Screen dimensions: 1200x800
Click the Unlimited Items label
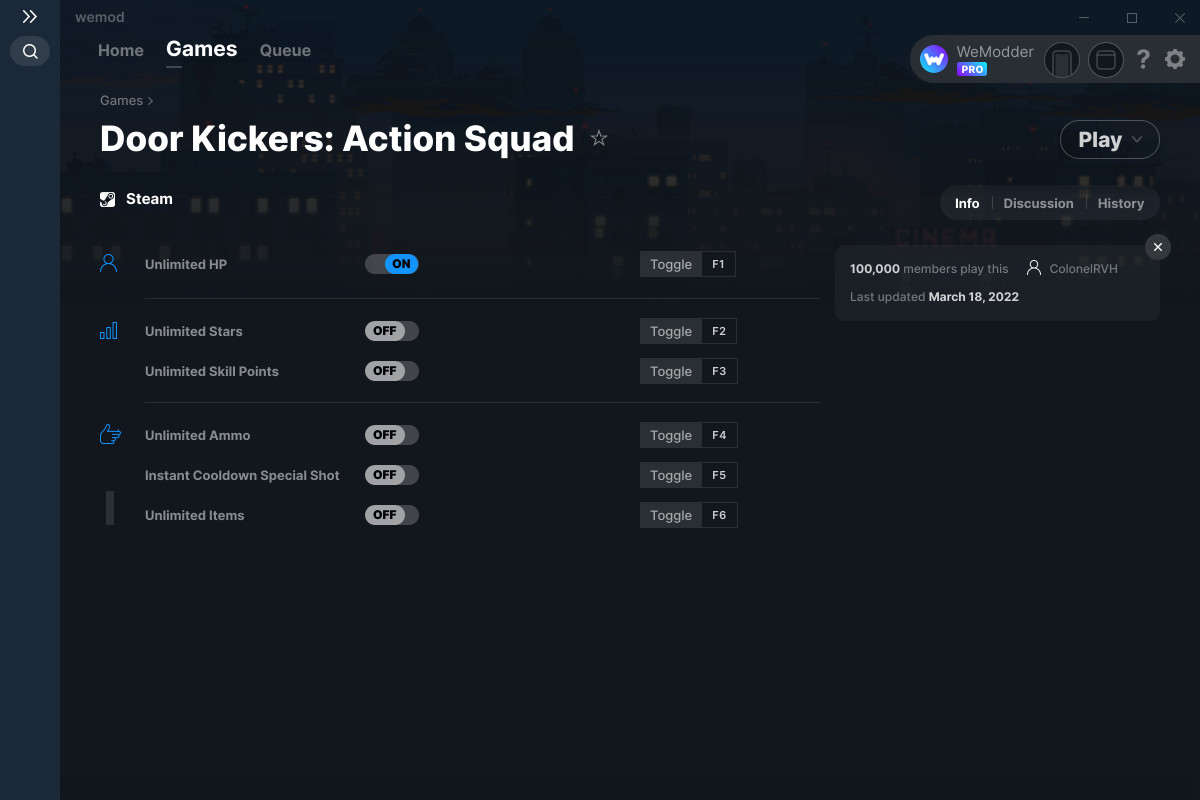[x=195, y=515]
